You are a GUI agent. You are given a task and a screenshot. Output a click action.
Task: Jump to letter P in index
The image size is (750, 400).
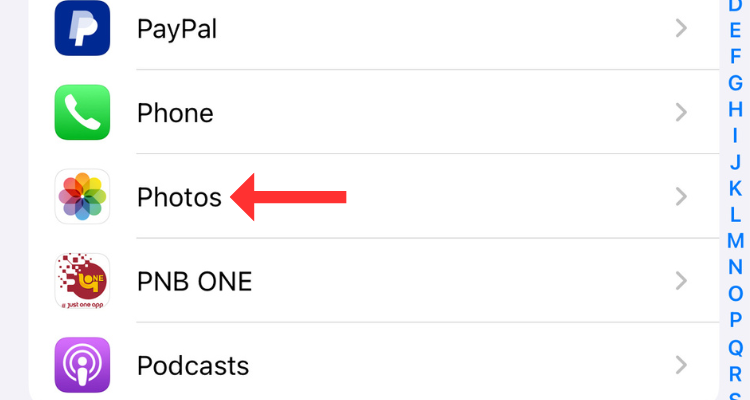pos(735,320)
